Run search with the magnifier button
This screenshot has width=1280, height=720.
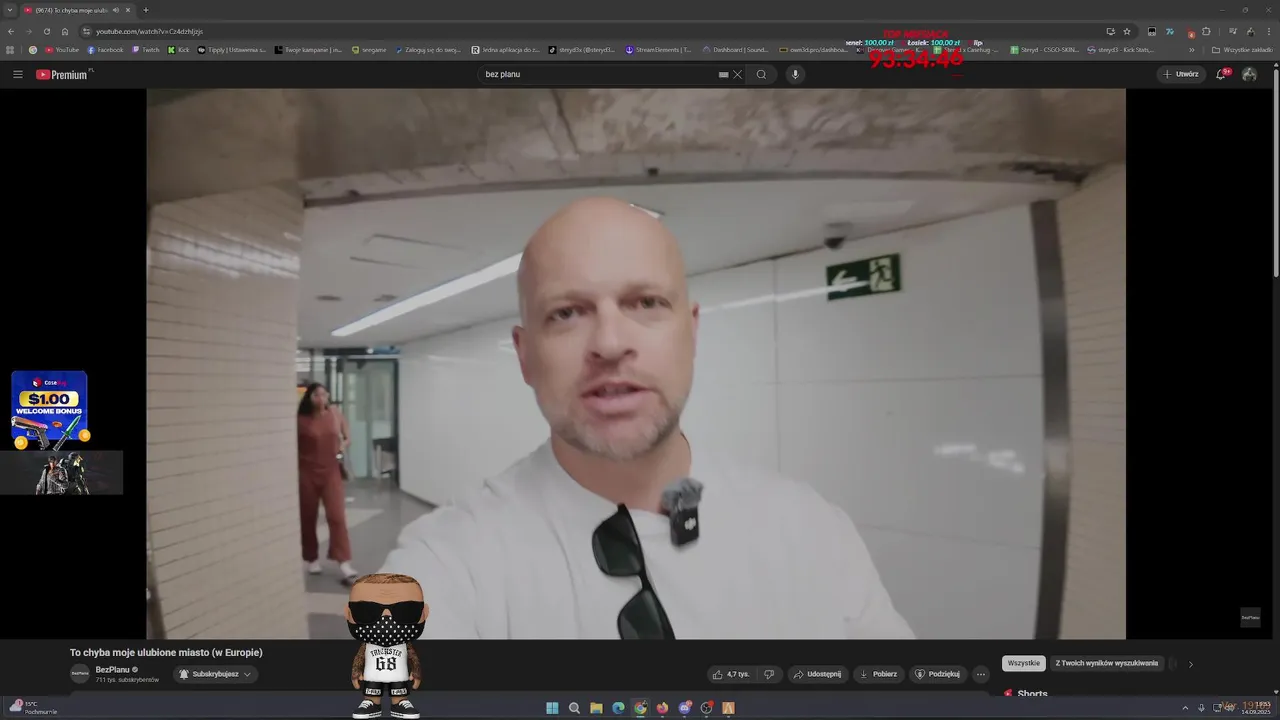(x=761, y=74)
